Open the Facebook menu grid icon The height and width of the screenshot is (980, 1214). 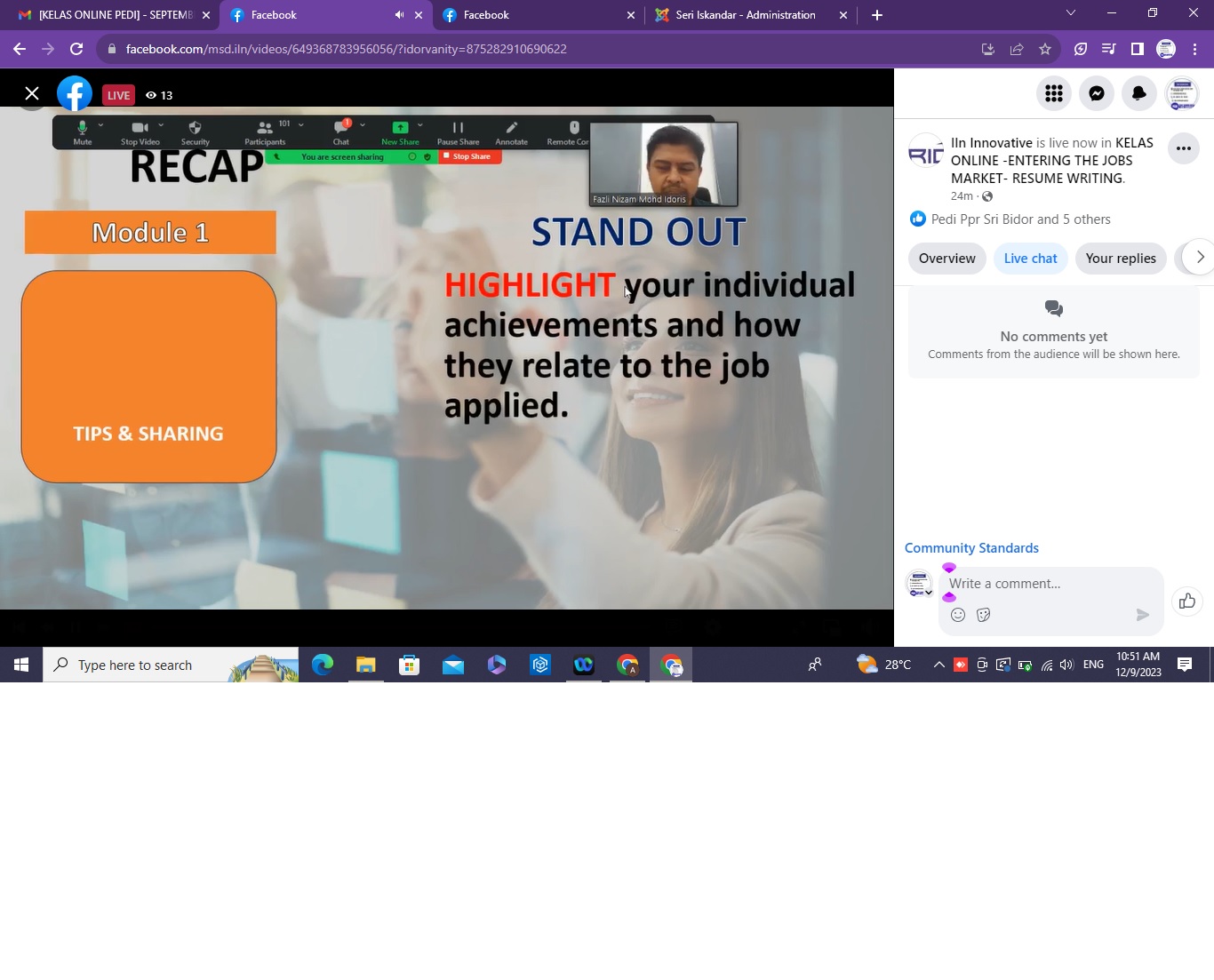(x=1054, y=93)
